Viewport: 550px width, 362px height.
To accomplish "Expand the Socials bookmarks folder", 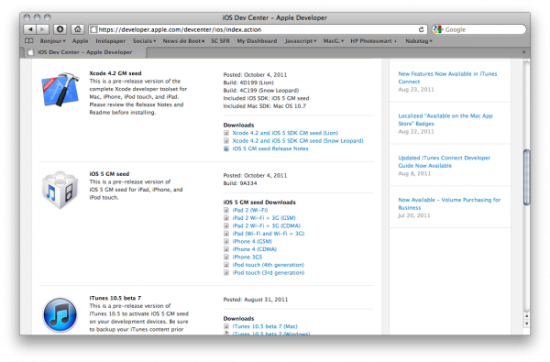I will coord(144,41).
